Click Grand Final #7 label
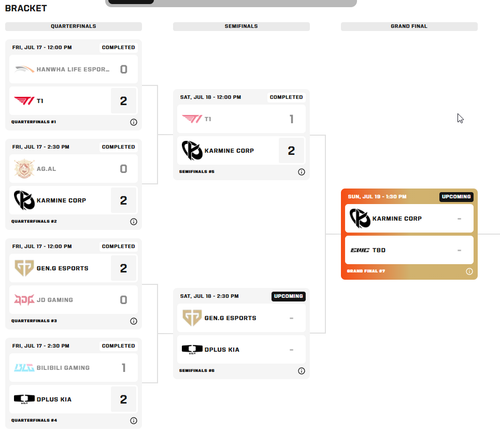Screen dimensions: 500x433 pos(366,271)
